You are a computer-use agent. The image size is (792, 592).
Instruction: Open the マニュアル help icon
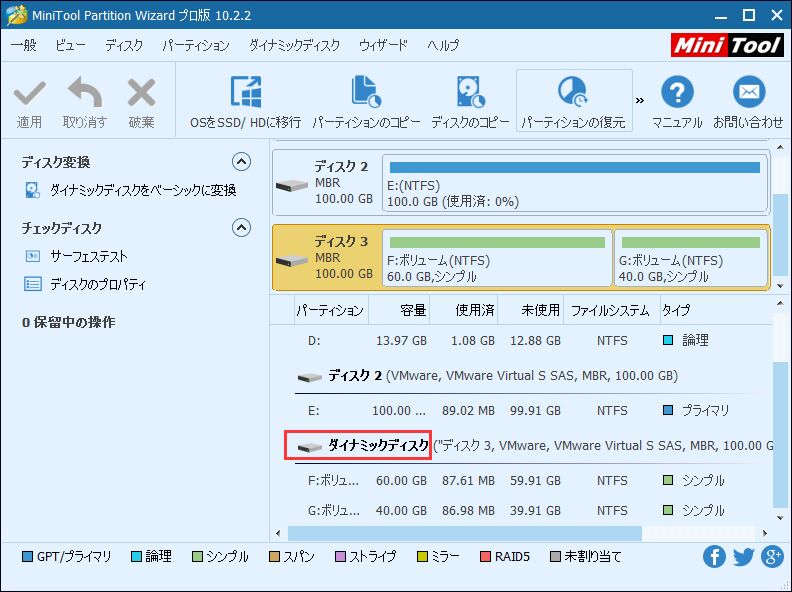click(677, 93)
